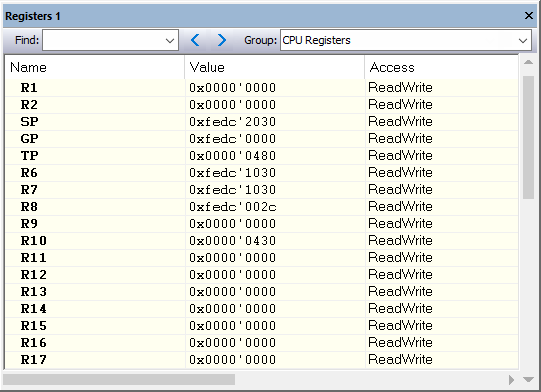Select the SP register name

(29, 121)
